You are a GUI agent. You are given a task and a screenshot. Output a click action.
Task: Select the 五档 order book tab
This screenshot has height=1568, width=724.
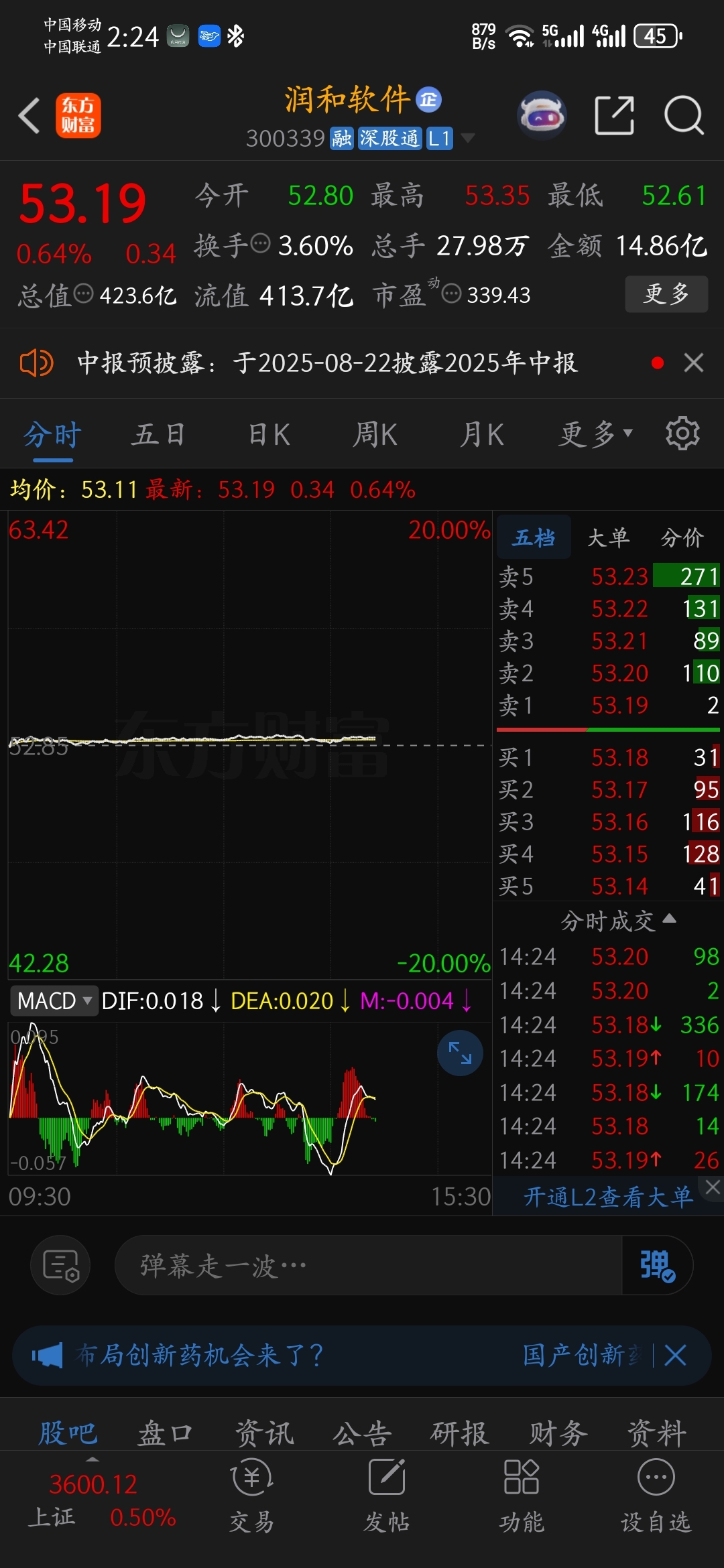coord(534,537)
